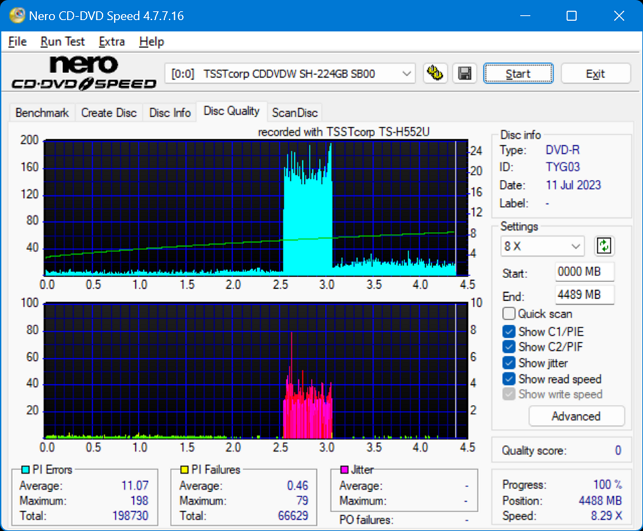Click the Nero app icon in title bar
Screen dimensions: 643x531
click(x=17, y=16)
